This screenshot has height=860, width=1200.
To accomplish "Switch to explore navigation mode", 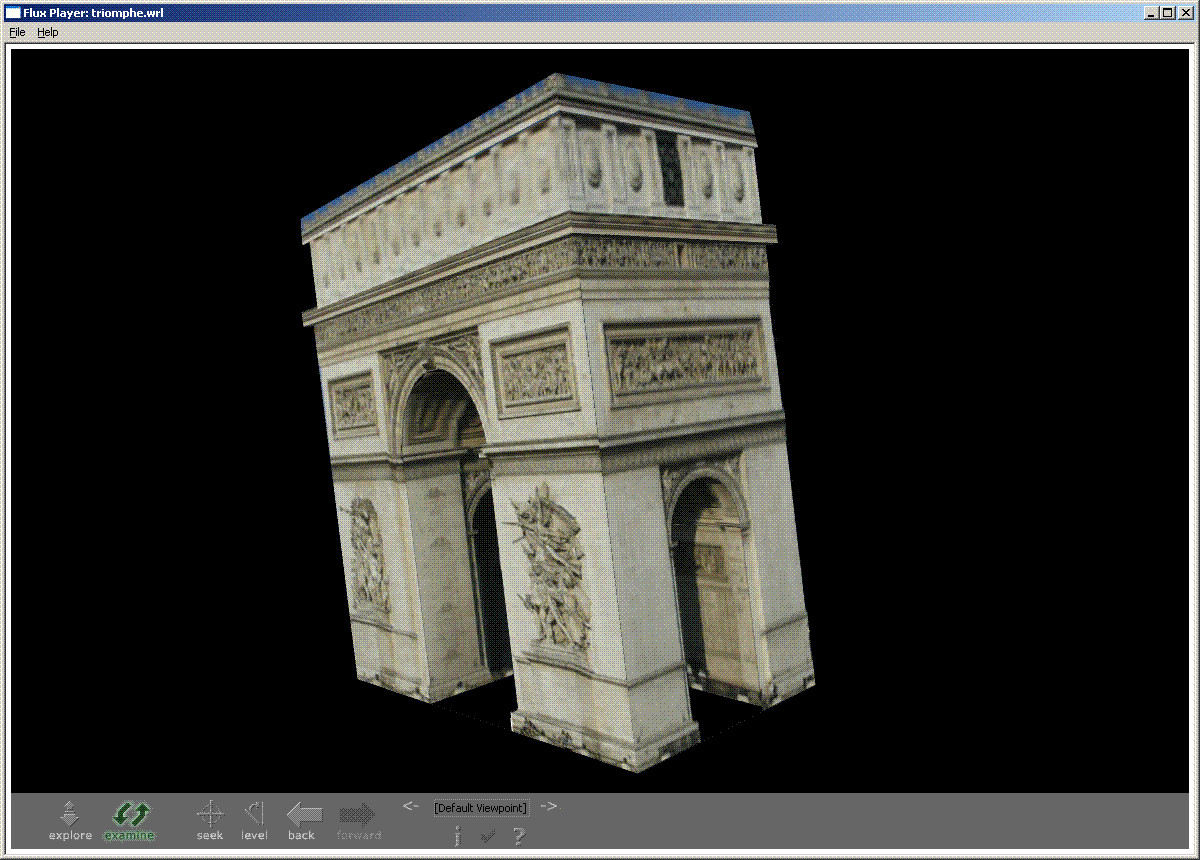I will [x=69, y=820].
